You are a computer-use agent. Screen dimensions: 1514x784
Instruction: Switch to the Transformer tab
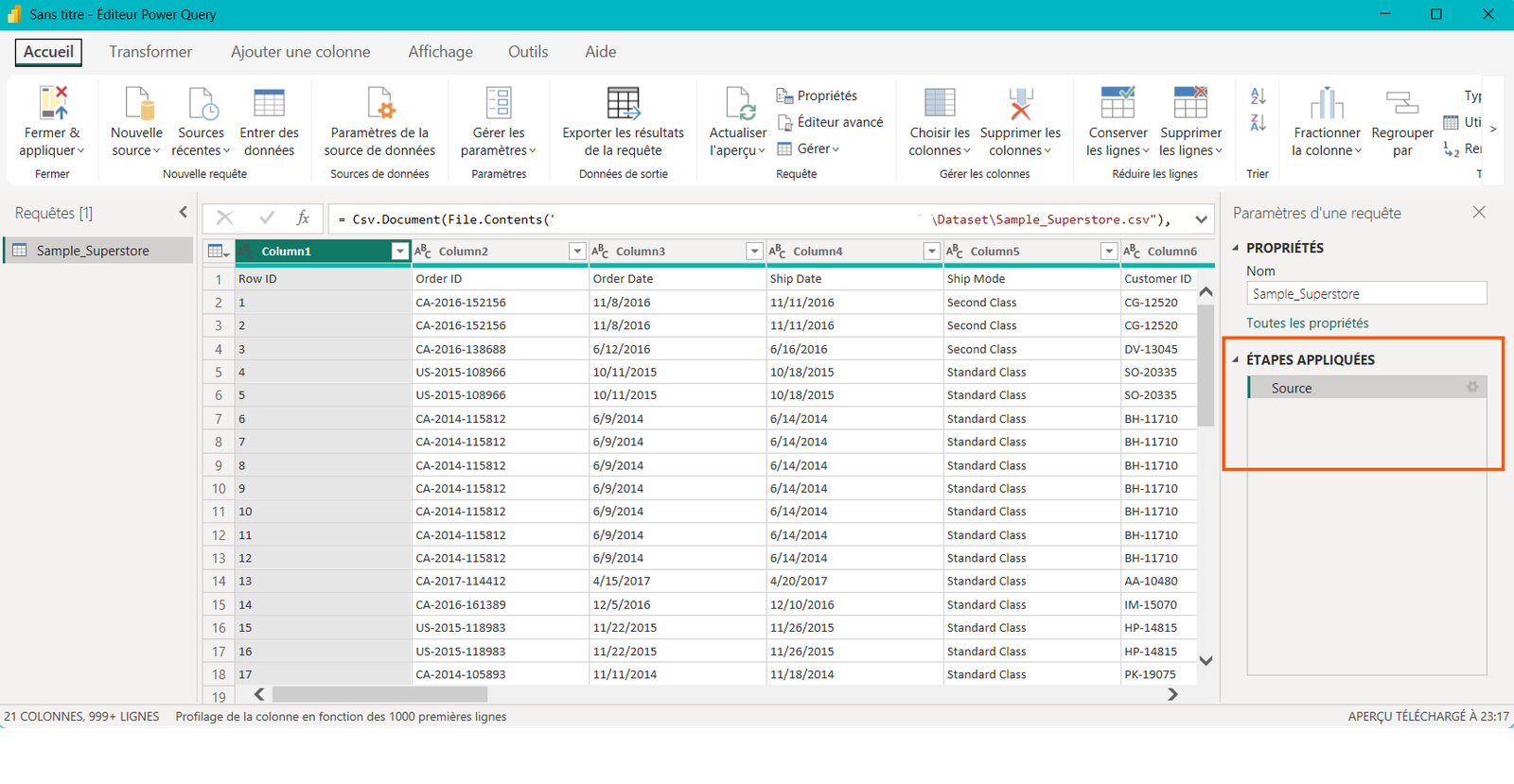[150, 52]
